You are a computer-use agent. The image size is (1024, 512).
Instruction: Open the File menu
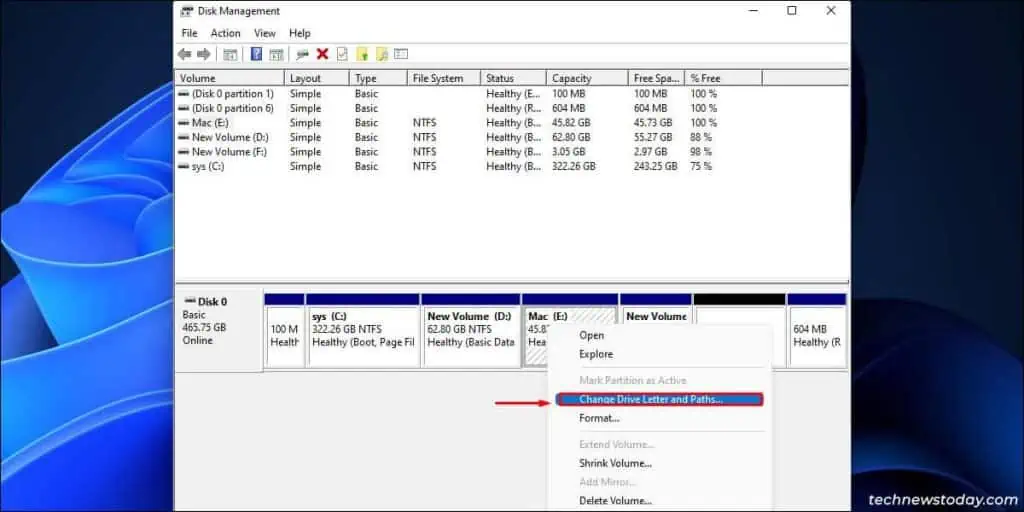click(x=189, y=33)
